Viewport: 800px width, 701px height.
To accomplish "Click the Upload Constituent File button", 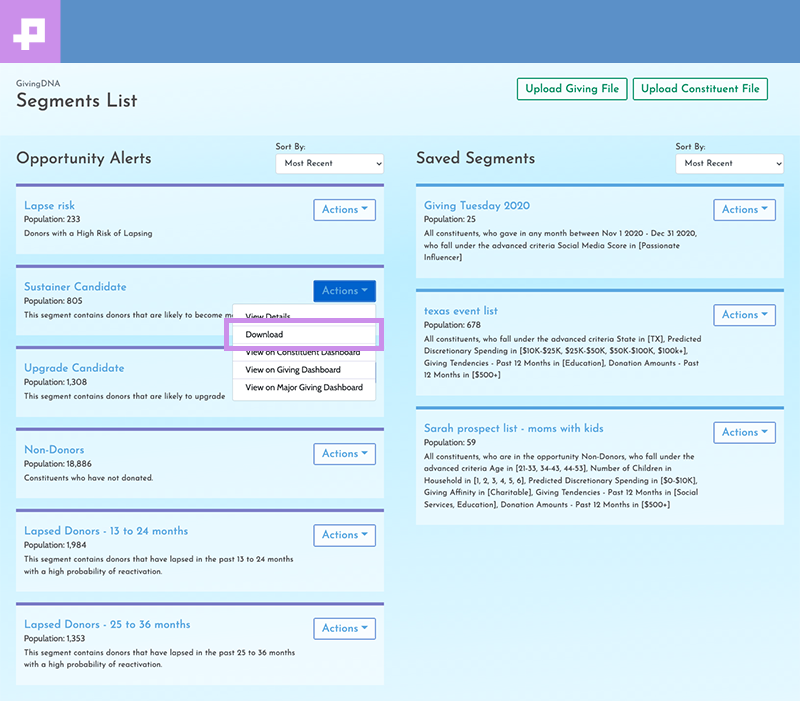I will (x=700, y=89).
